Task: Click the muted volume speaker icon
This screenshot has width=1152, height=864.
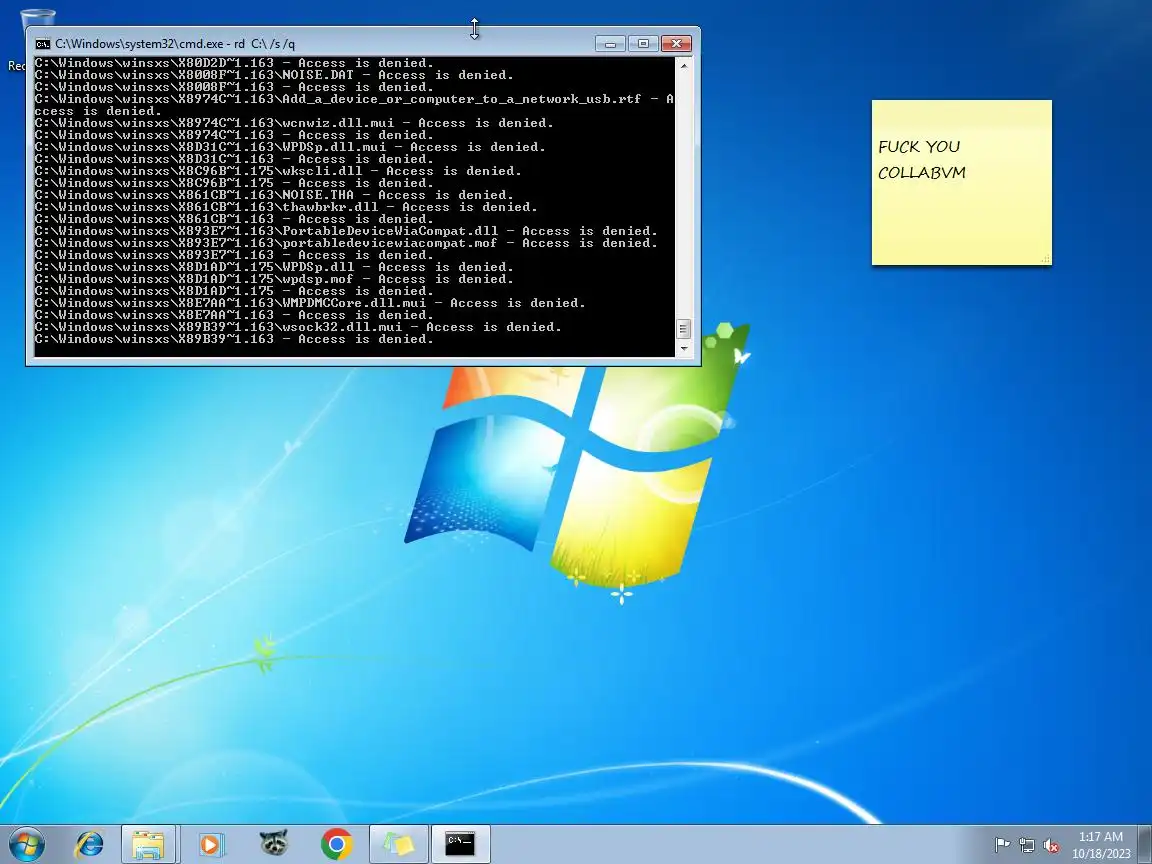Action: [1051, 846]
